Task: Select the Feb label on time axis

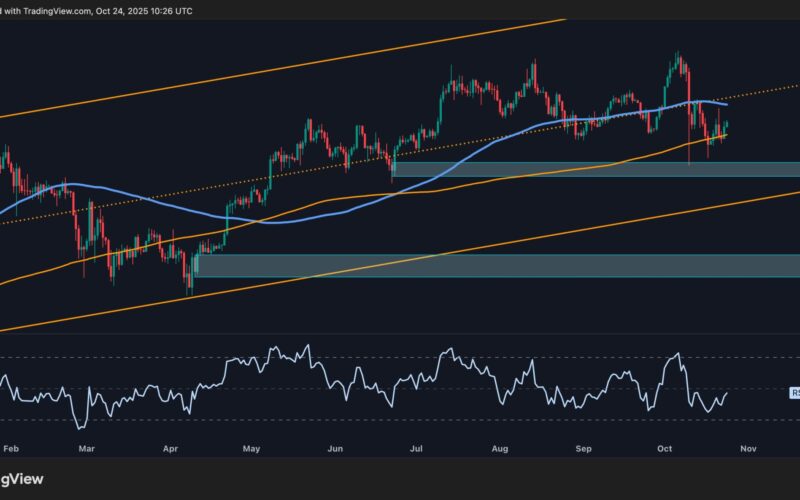Action: pyautogui.click(x=10, y=451)
